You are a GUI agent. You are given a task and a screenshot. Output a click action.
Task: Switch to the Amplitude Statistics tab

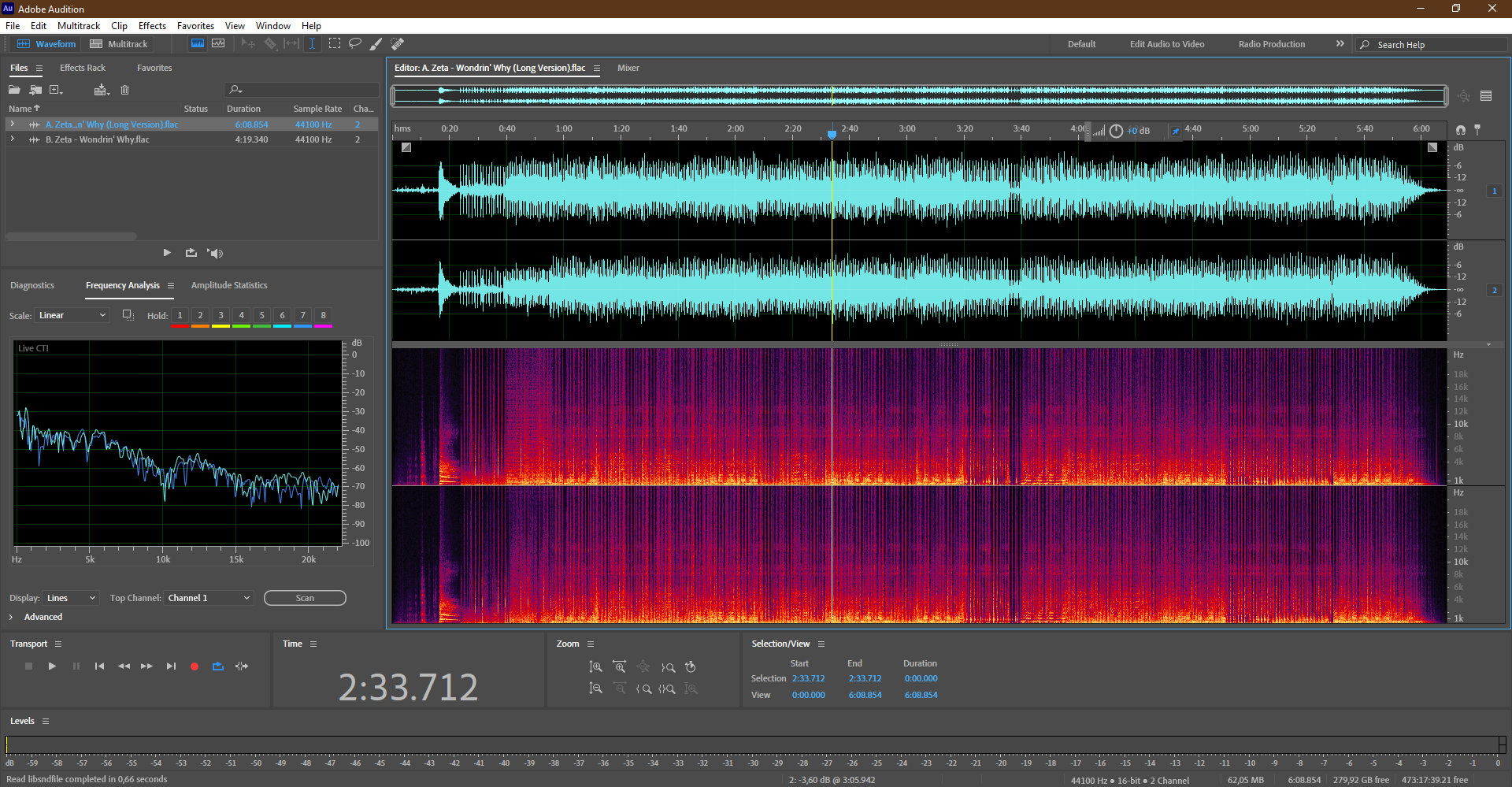tap(229, 285)
